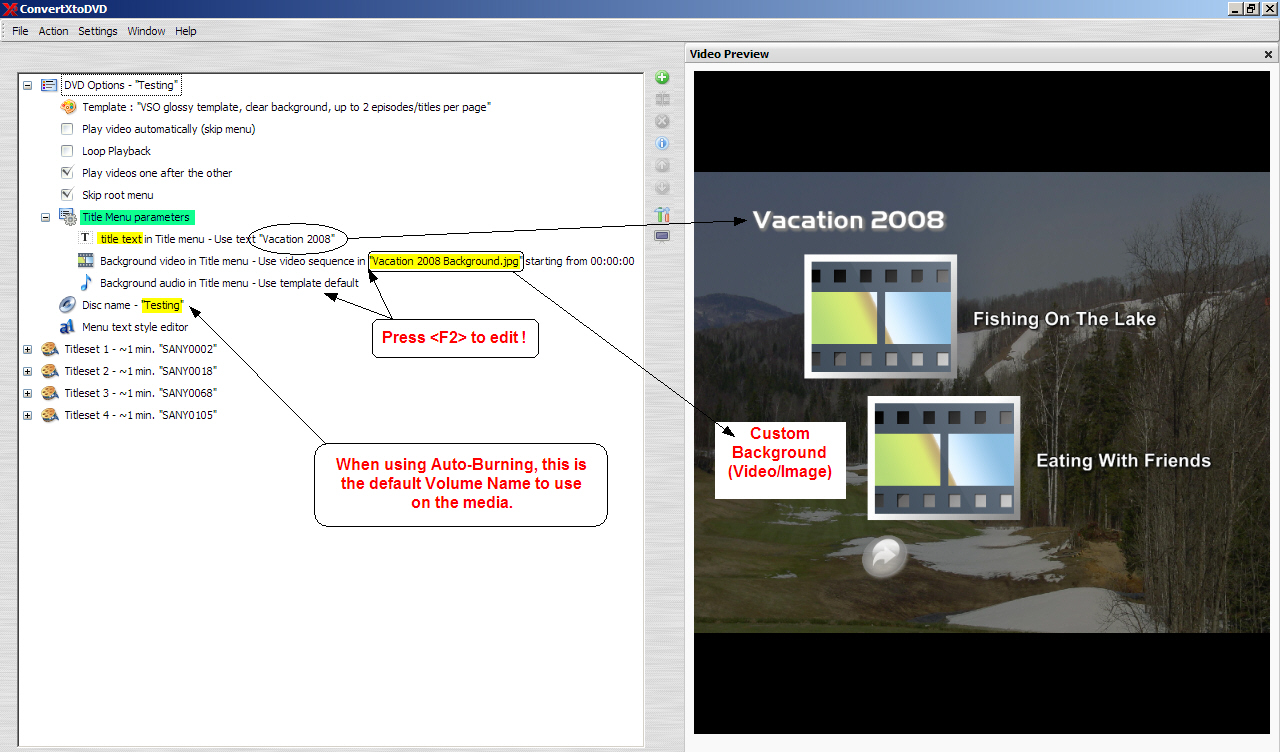
Task: Open the blue information icon
Action: pyautogui.click(x=662, y=144)
